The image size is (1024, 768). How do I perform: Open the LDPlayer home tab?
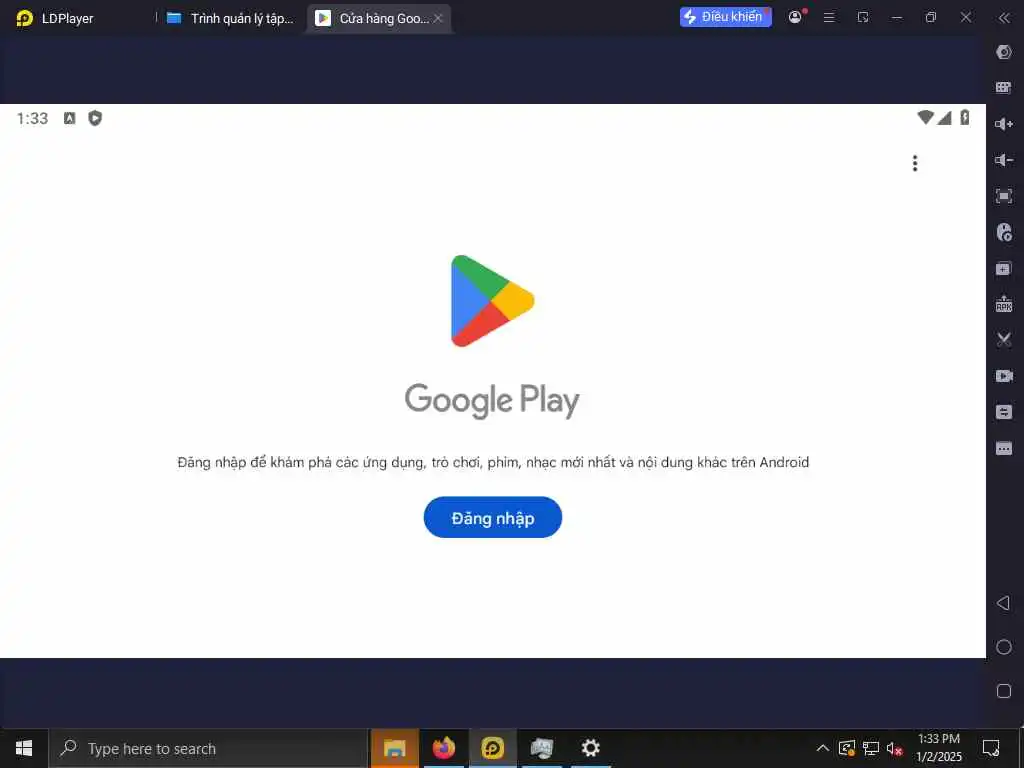[x=55, y=18]
